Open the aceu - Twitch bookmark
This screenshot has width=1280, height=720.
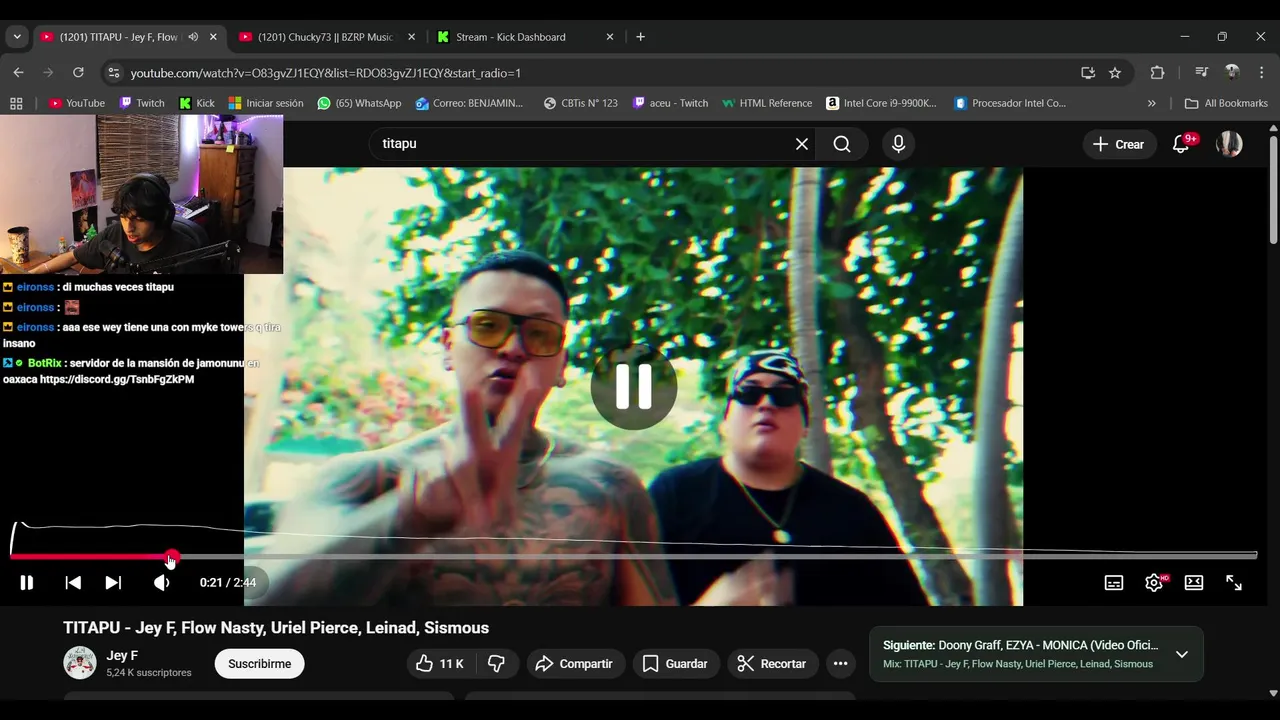pos(671,103)
